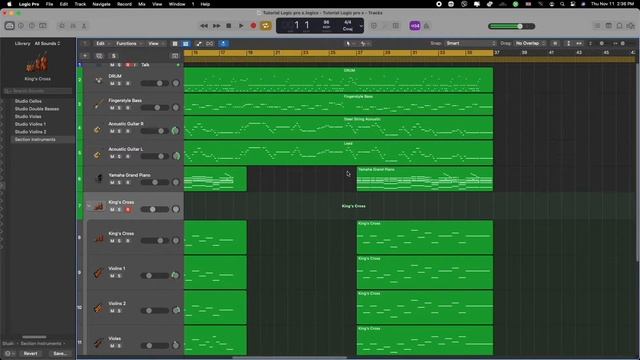Screen dimensions: 640x360
Task: Solo the Fingerstyle Bass track
Action: [120, 108]
